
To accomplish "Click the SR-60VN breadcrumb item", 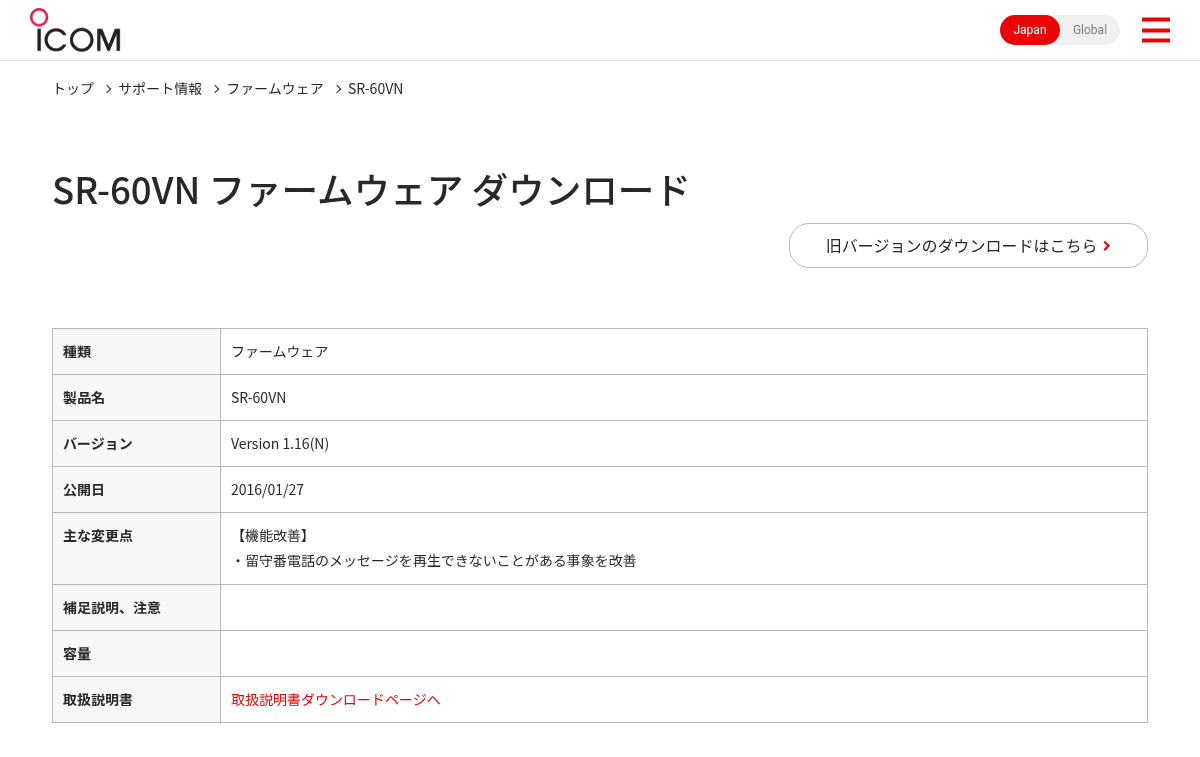I will coord(375,88).
